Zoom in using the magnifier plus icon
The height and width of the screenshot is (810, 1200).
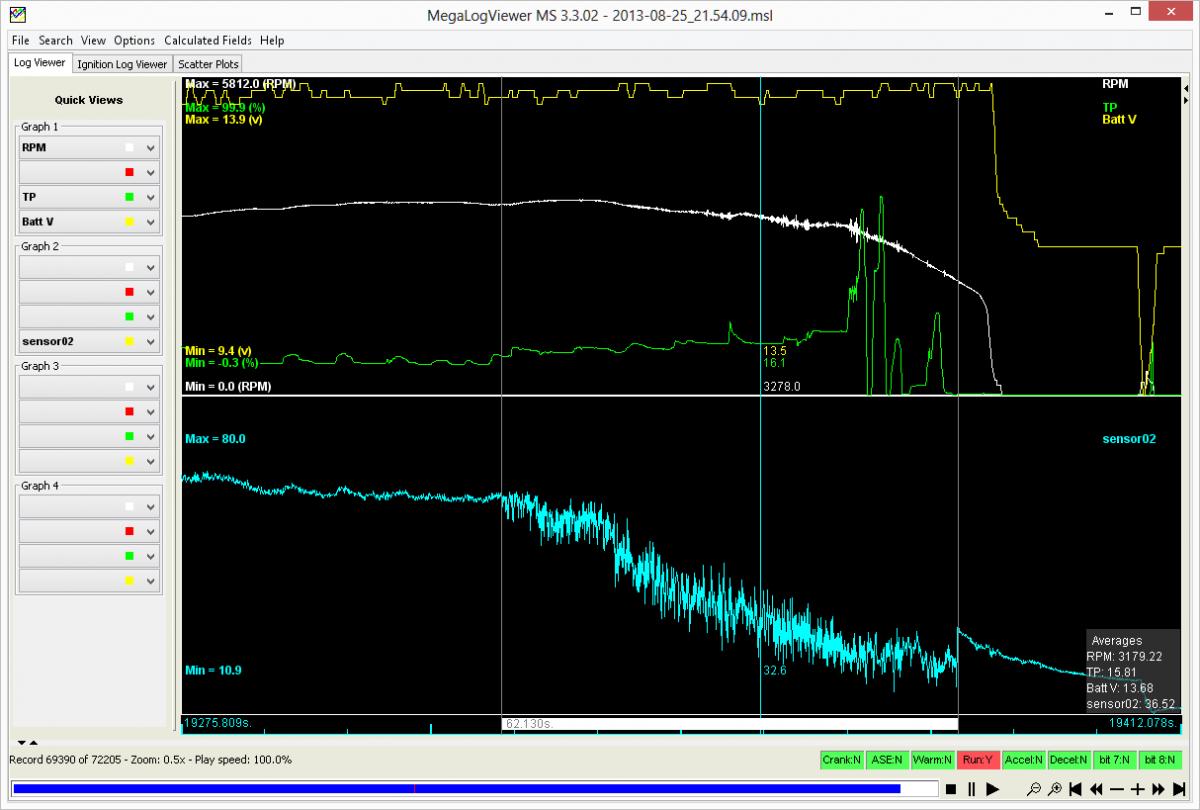[x=1054, y=789]
